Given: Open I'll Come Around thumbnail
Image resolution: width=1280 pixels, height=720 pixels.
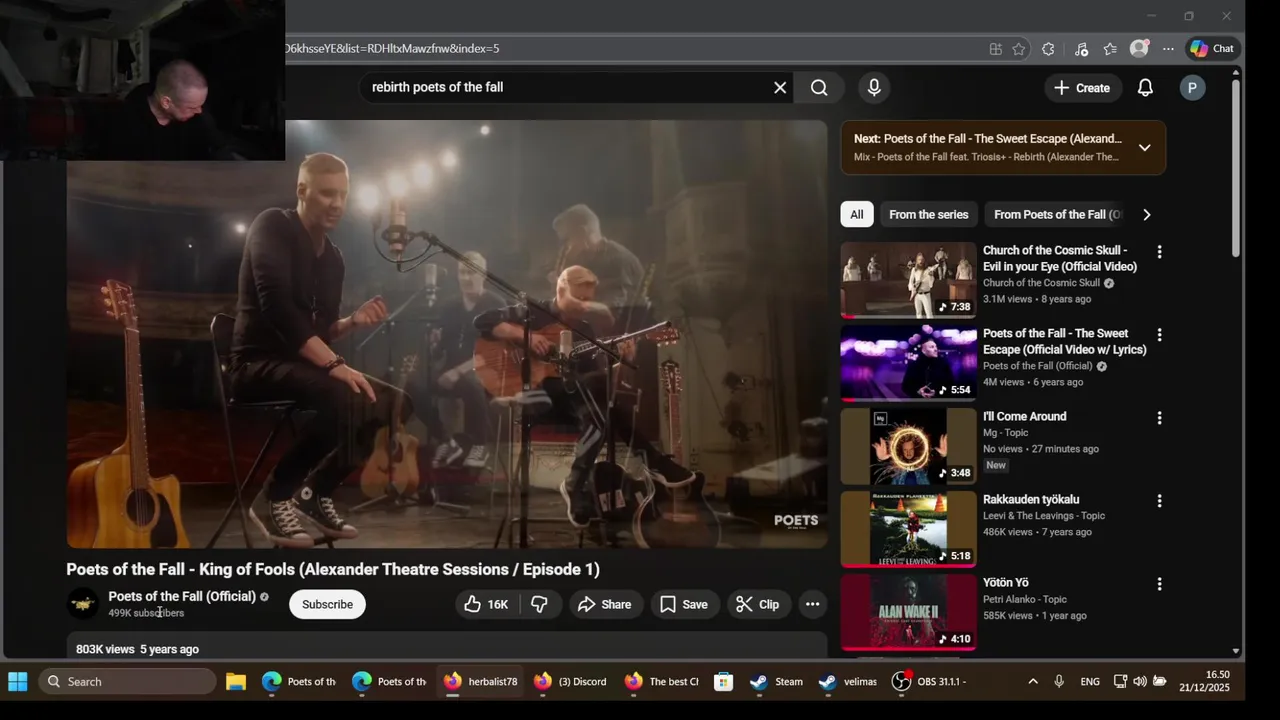Looking at the screenshot, I should [908, 446].
